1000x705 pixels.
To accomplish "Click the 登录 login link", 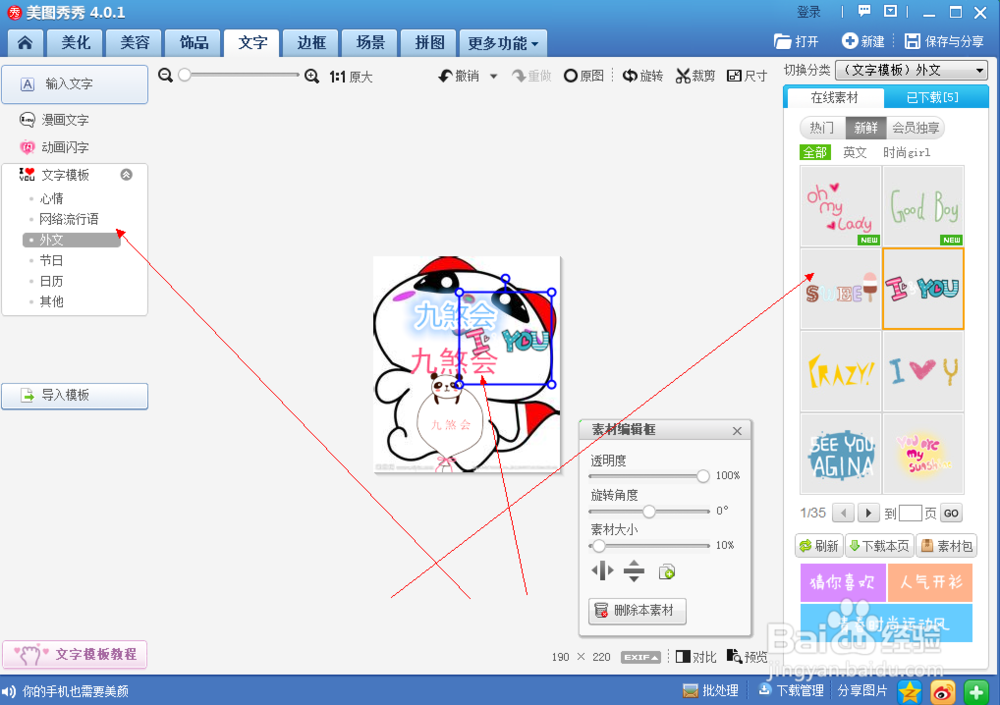I will click(x=809, y=11).
